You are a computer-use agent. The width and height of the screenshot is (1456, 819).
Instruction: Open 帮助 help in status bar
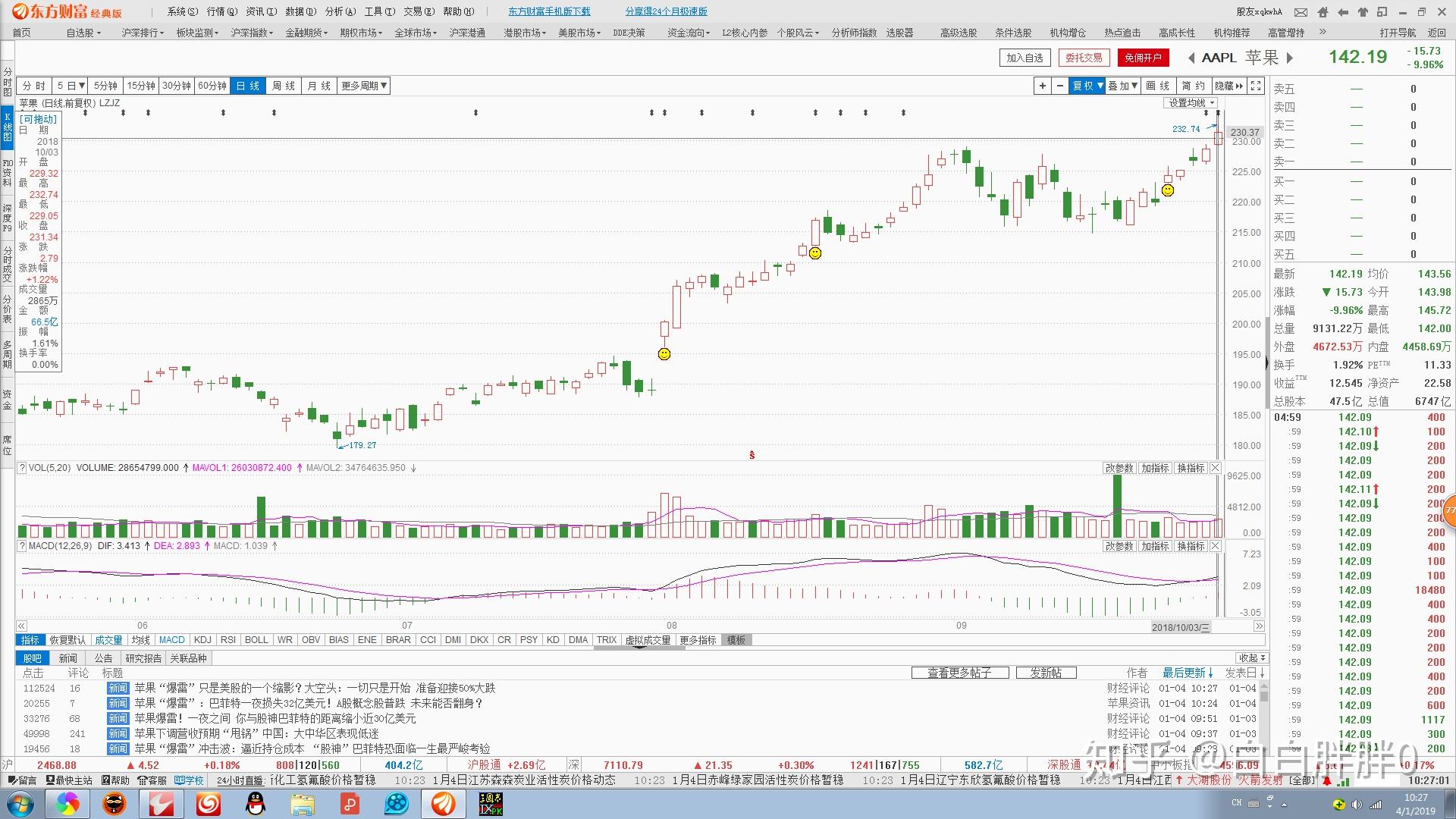115,780
